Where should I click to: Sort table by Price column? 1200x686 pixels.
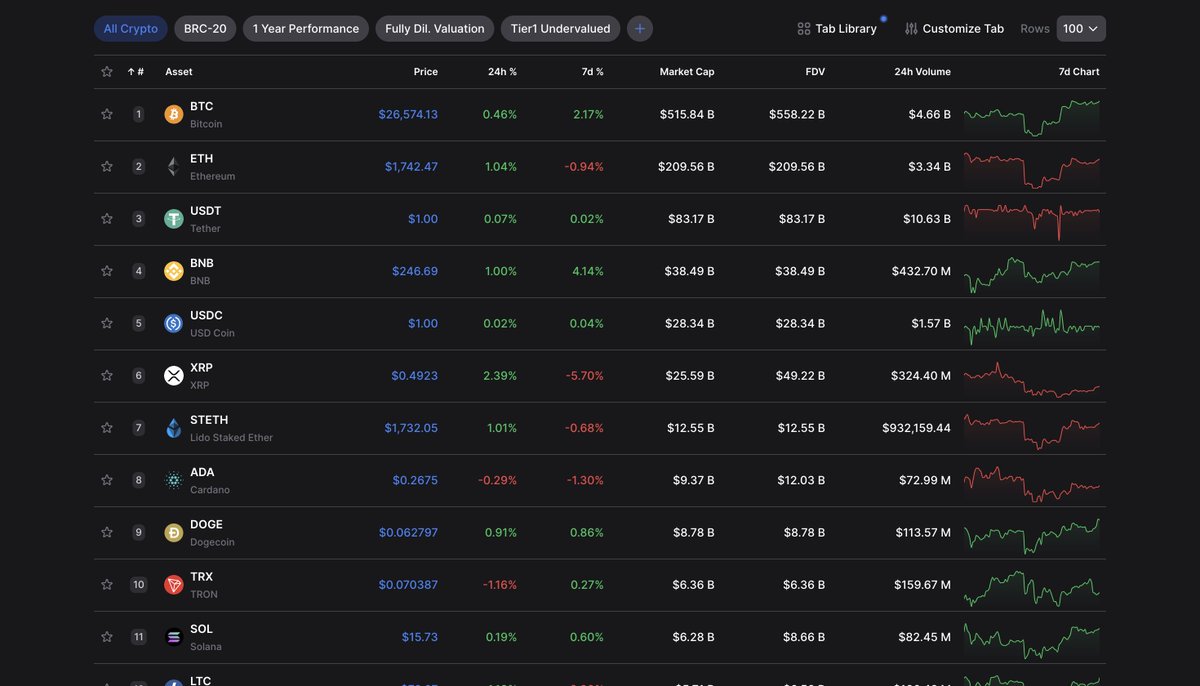click(426, 72)
